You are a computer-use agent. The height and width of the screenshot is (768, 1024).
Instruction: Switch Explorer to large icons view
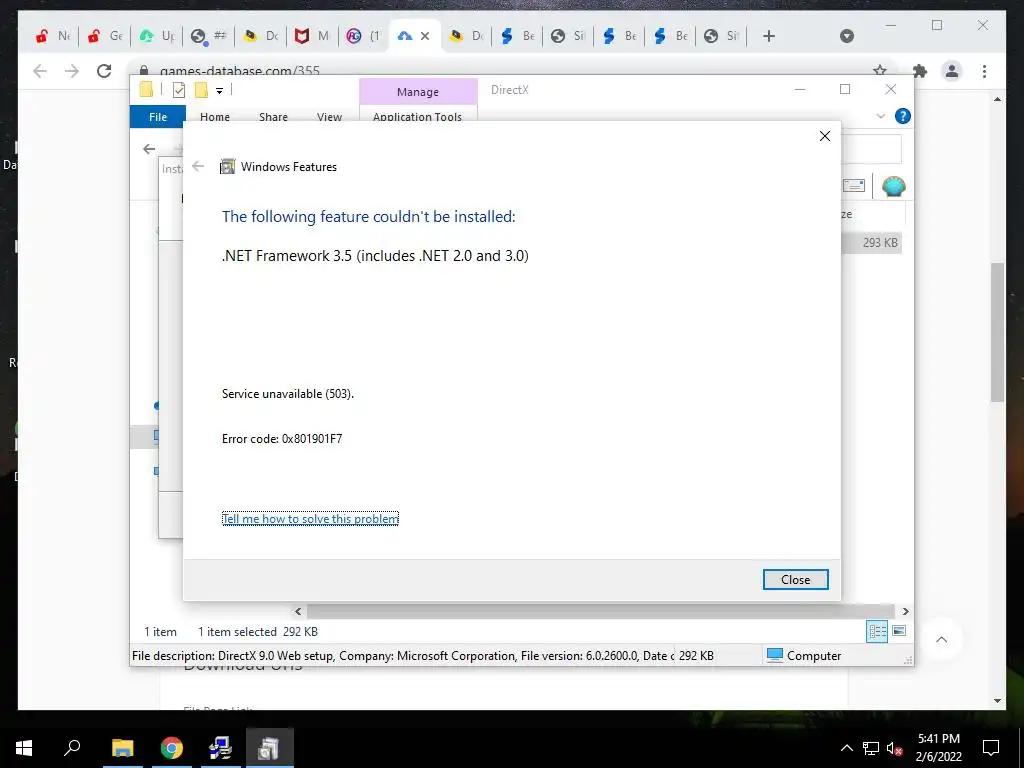pyautogui.click(x=899, y=631)
